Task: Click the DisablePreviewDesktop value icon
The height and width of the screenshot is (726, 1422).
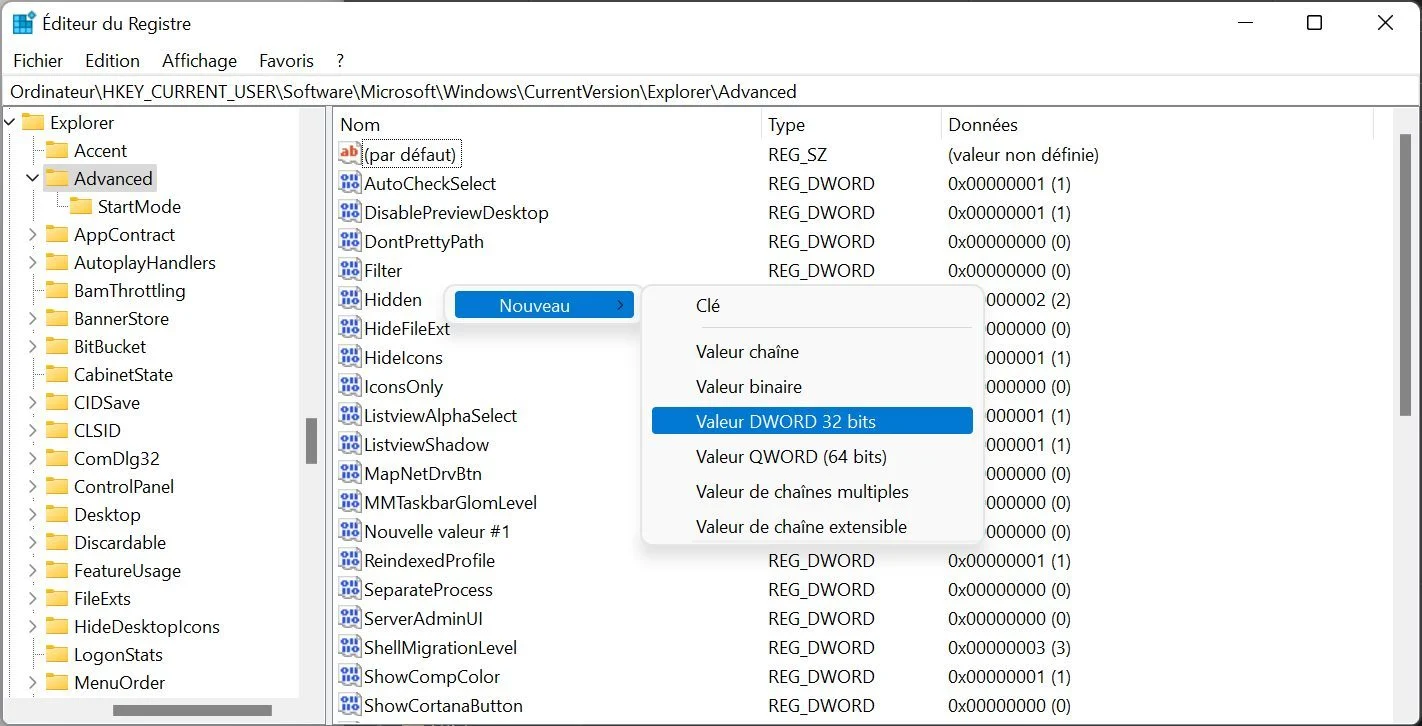Action: coord(349,212)
